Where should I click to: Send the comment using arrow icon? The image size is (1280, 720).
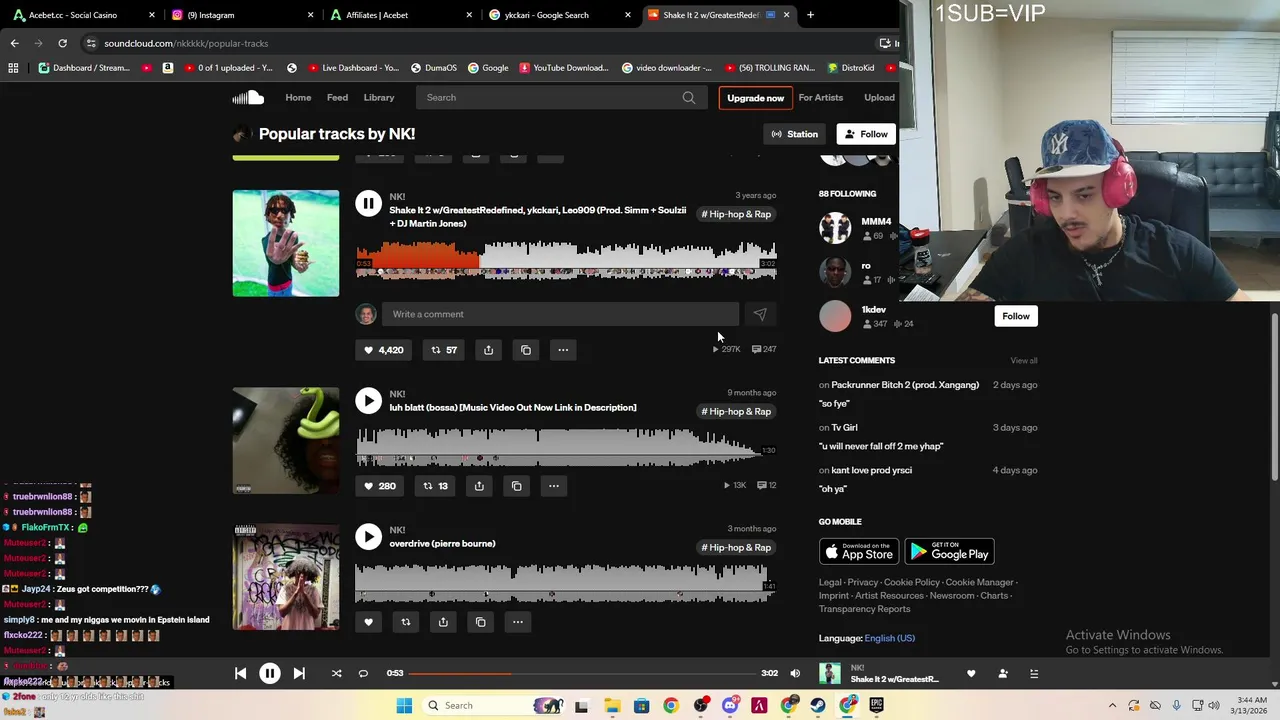coord(760,314)
